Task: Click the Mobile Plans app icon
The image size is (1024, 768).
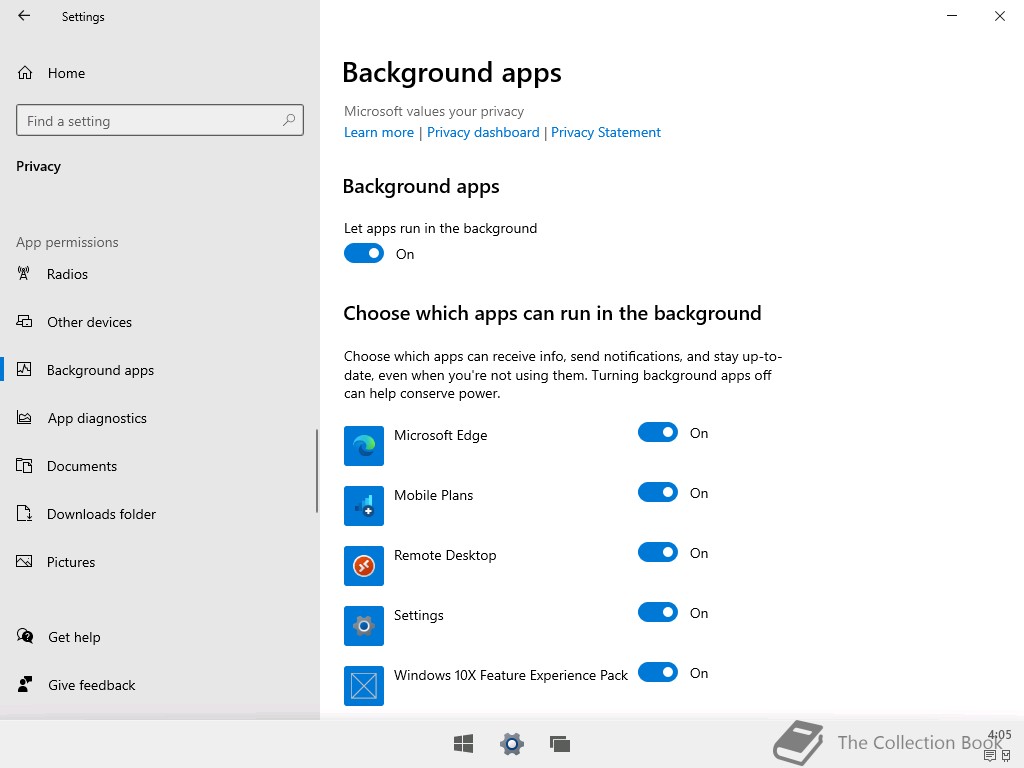Action: coord(364,506)
